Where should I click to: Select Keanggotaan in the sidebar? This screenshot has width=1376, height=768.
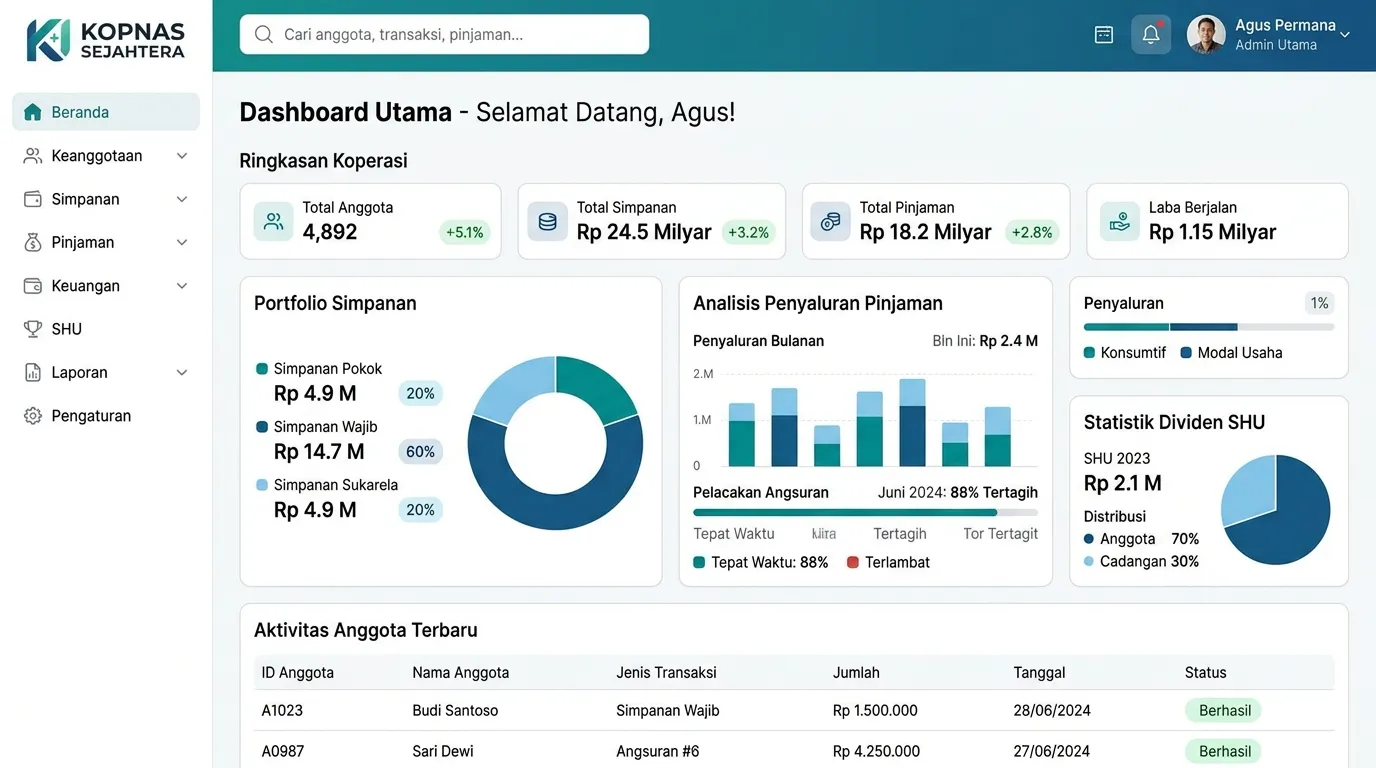click(106, 156)
